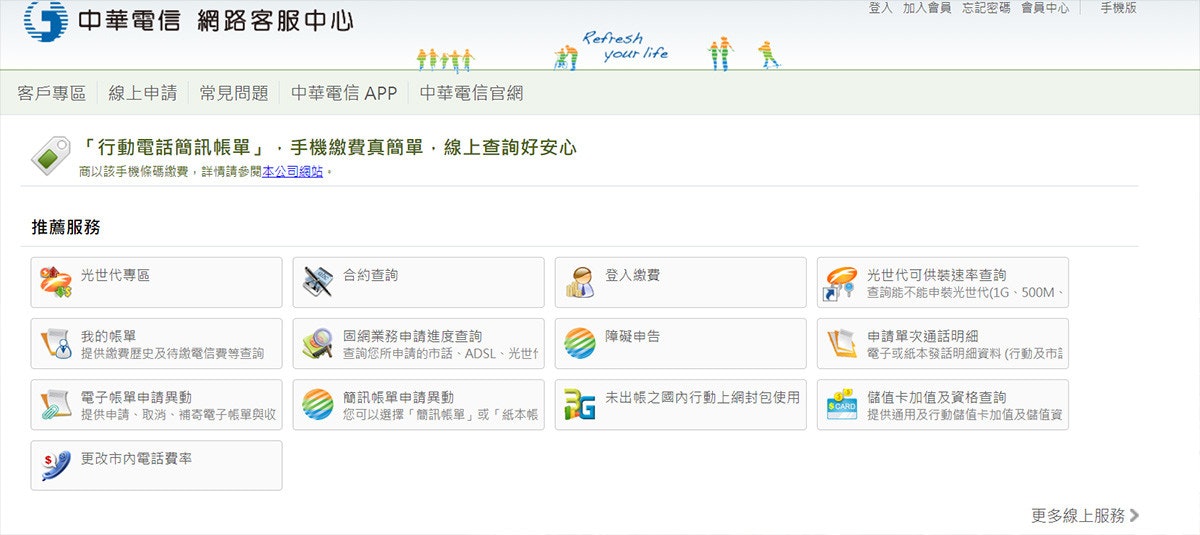Open the 常見問題 menu
This screenshot has height=535, width=1200.
coord(234,93)
